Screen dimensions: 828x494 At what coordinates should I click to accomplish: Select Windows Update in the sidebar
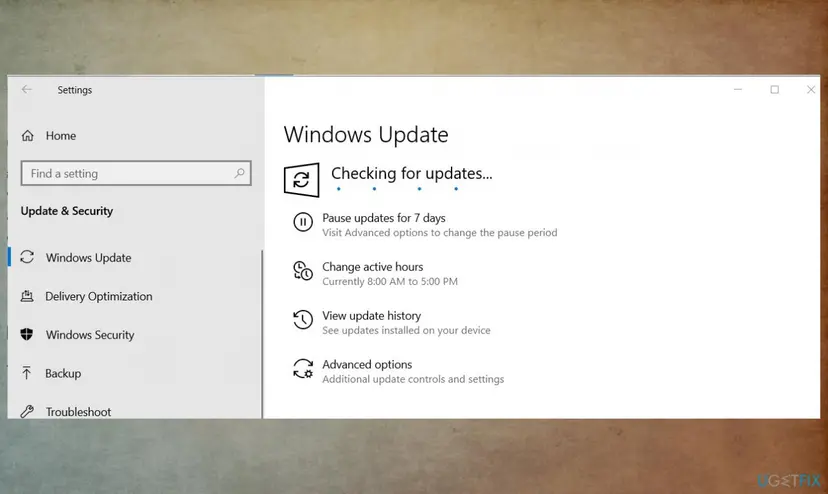[88, 258]
